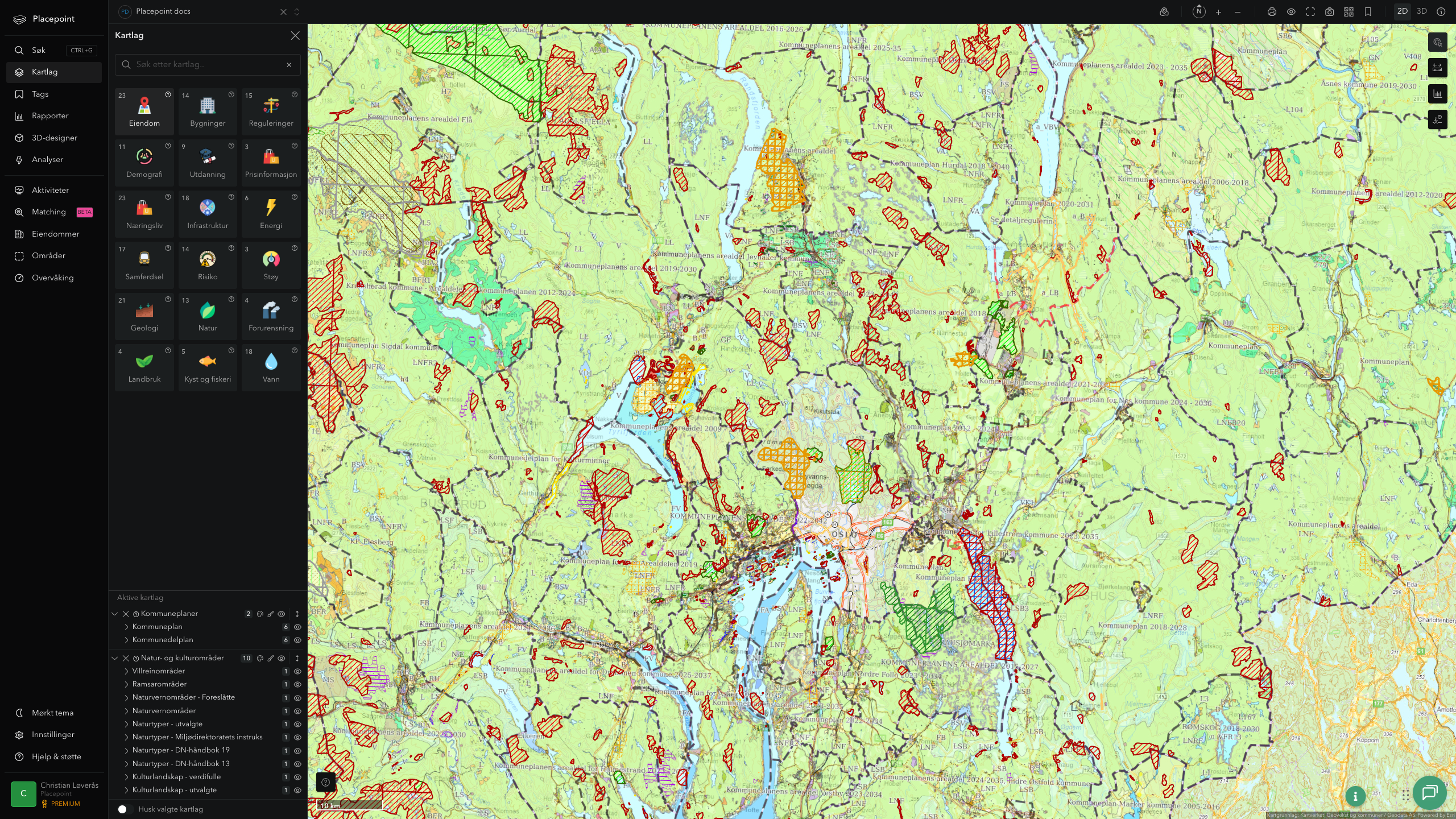The width and height of the screenshot is (1456, 819).
Task: Open Tags in the sidebar
Action: point(54,94)
